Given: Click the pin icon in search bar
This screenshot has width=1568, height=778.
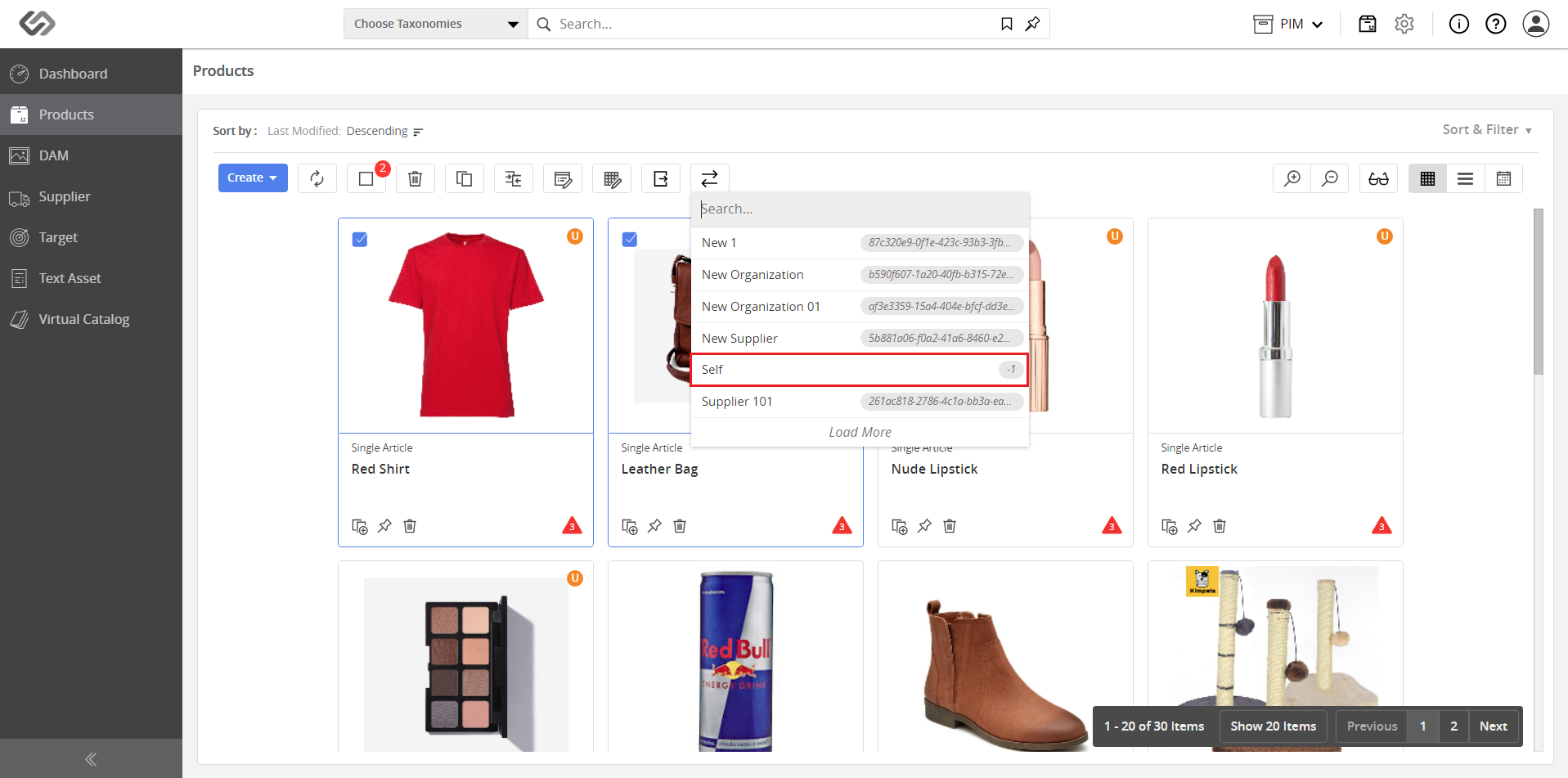Looking at the screenshot, I should coord(1032,24).
